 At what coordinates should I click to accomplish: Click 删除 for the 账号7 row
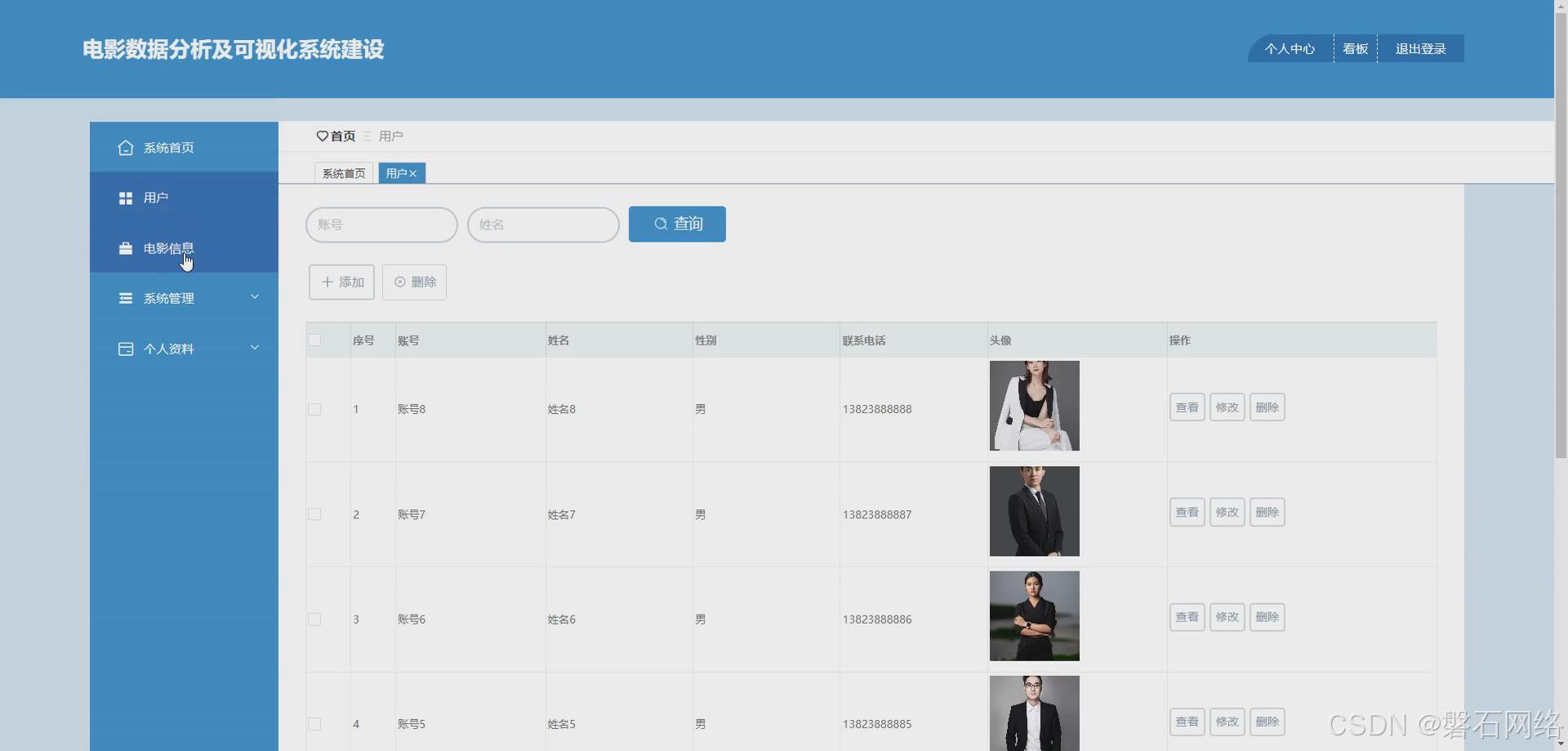click(1267, 513)
